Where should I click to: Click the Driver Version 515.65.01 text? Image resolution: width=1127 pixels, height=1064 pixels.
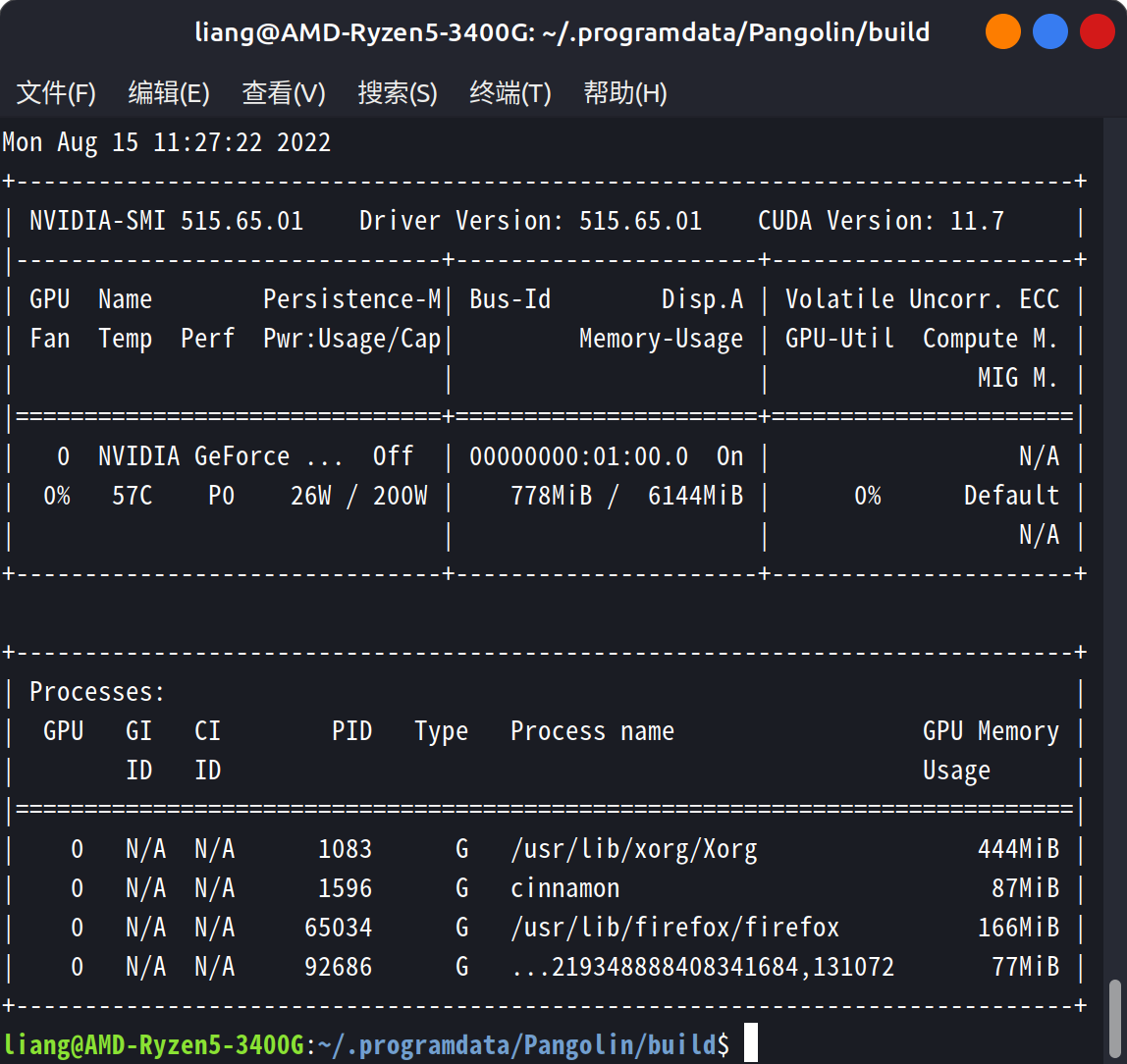point(530,221)
